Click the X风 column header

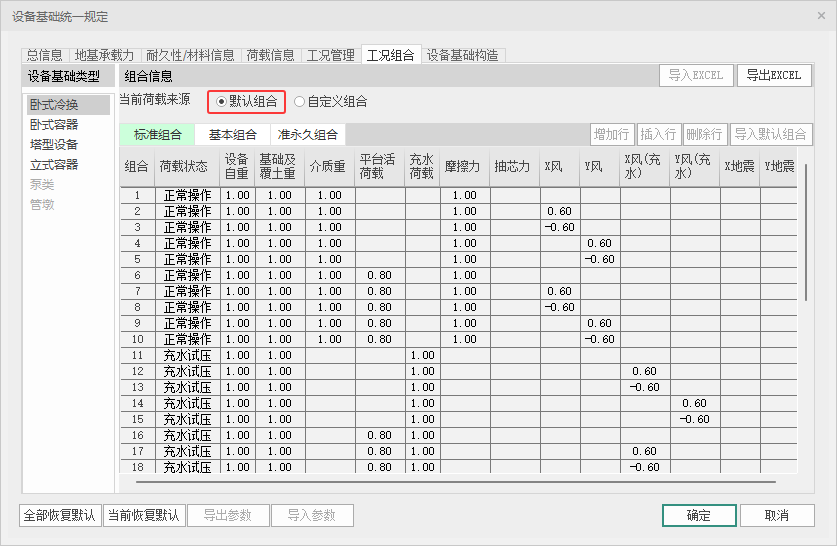559,167
